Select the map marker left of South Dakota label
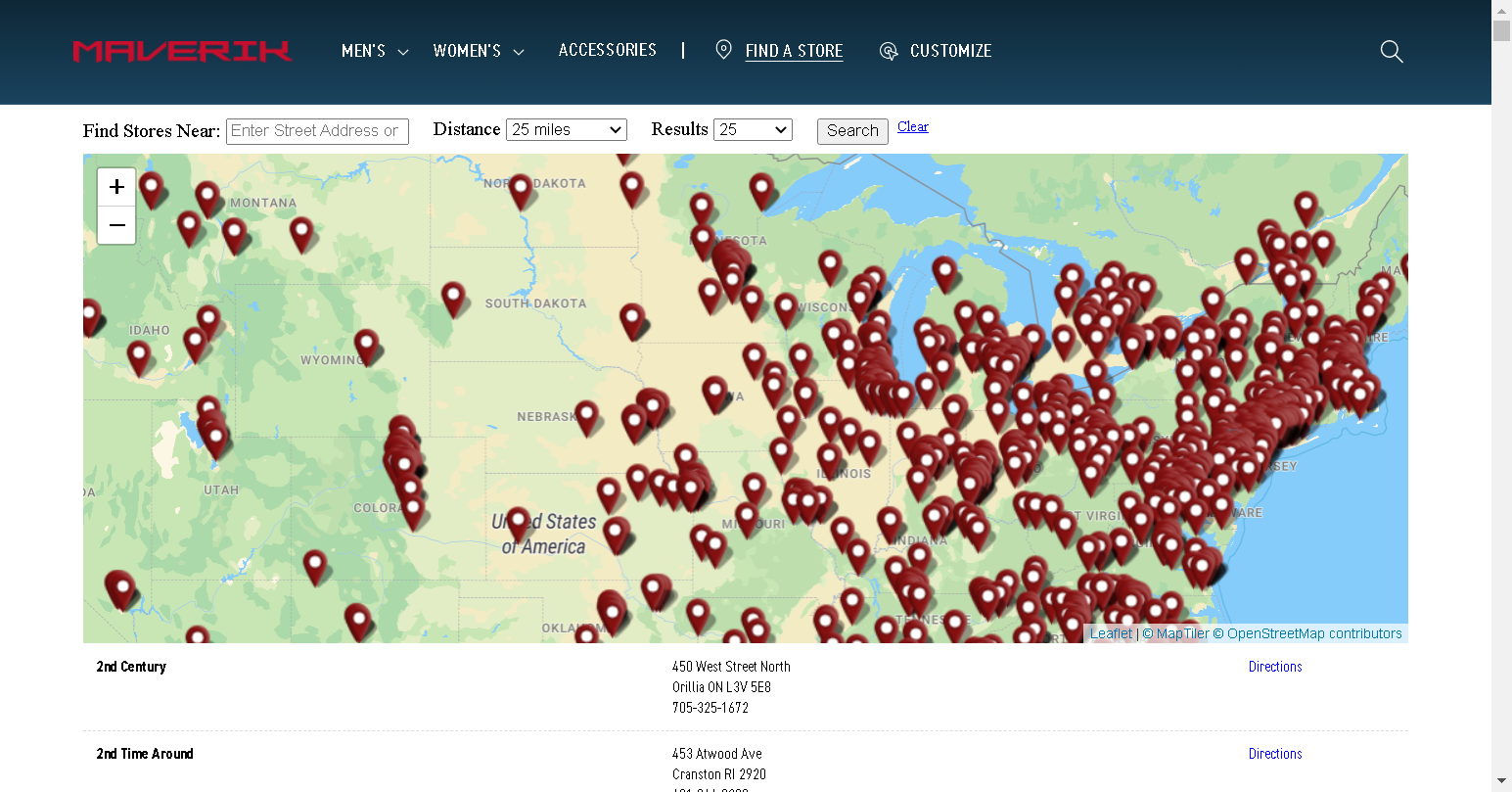Image resolution: width=1512 pixels, height=792 pixels. pos(452,296)
